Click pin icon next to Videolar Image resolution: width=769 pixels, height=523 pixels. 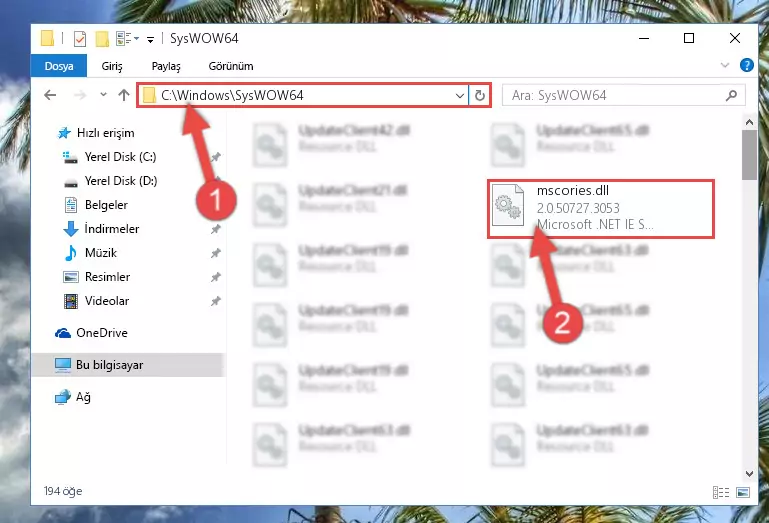pos(215,301)
